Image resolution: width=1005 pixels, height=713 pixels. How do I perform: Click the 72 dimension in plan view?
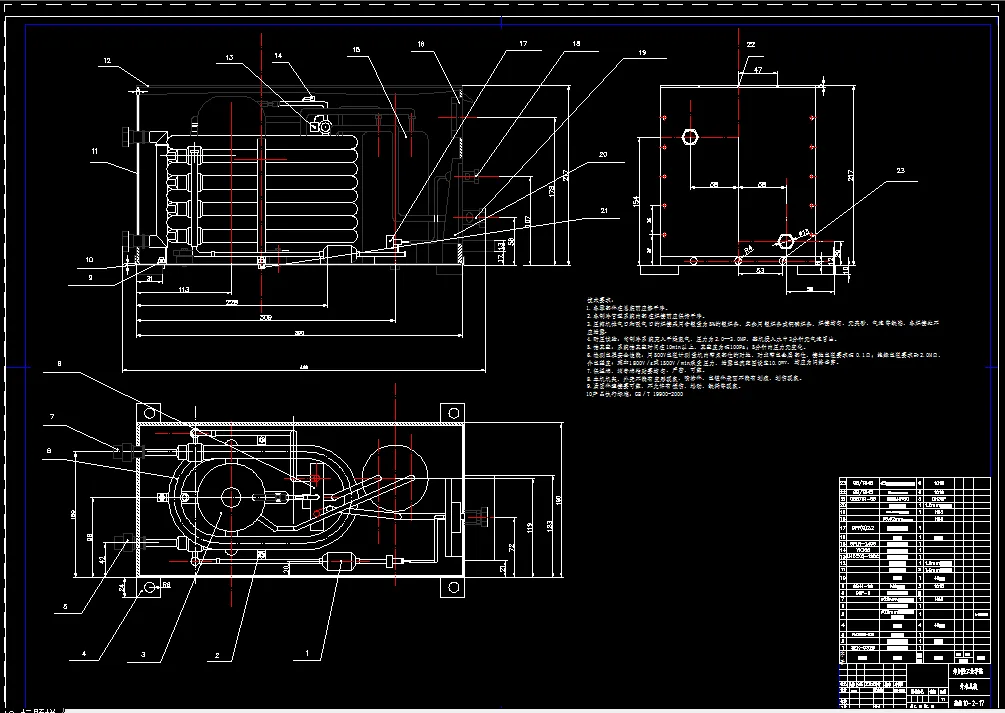click(x=511, y=547)
